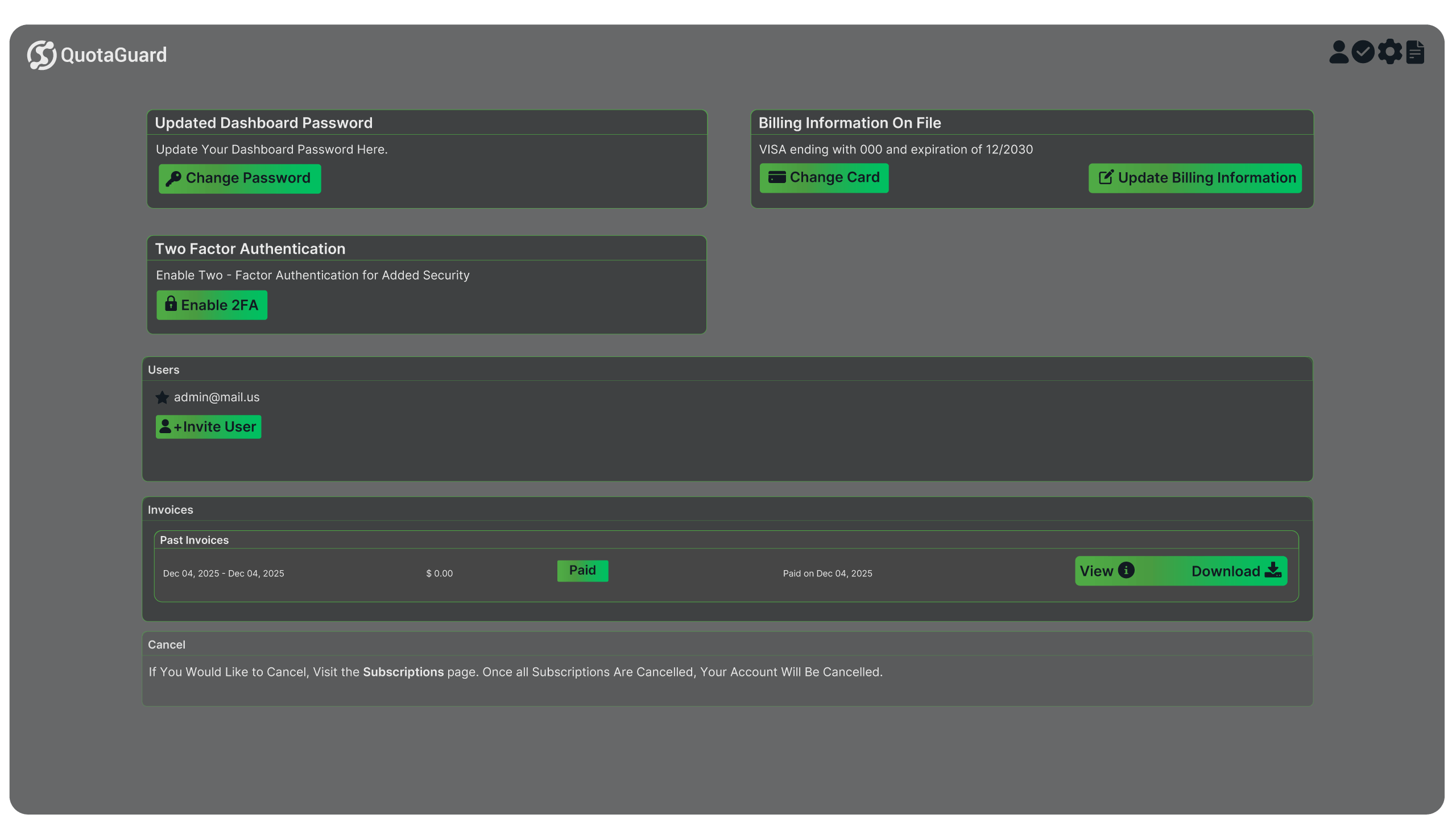Viewport: 1456px width, 839px height.
Task: Open settings via the gear icon
Action: 1389,52
